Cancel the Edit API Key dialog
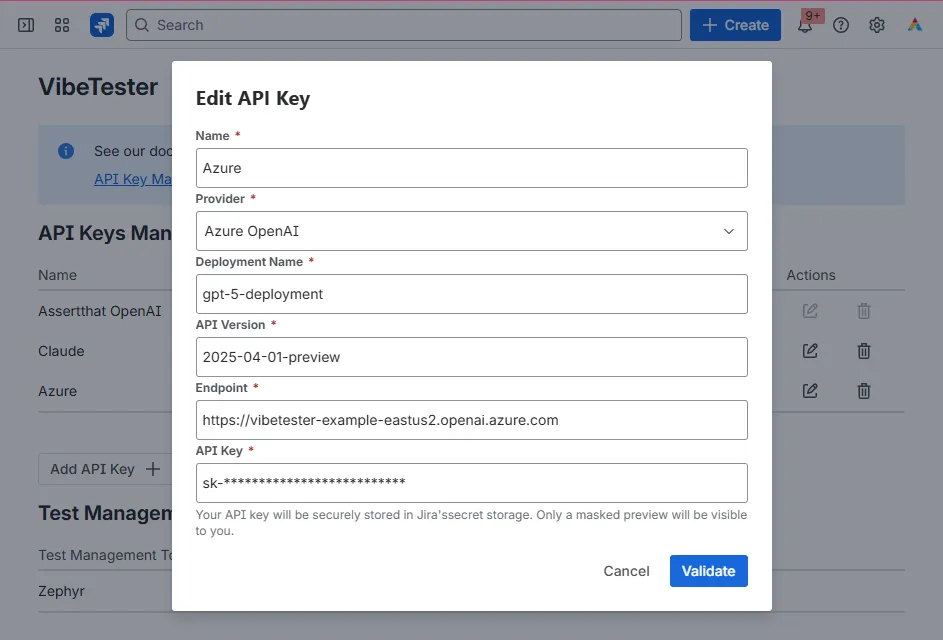This screenshot has height=640, width=943. [626, 571]
